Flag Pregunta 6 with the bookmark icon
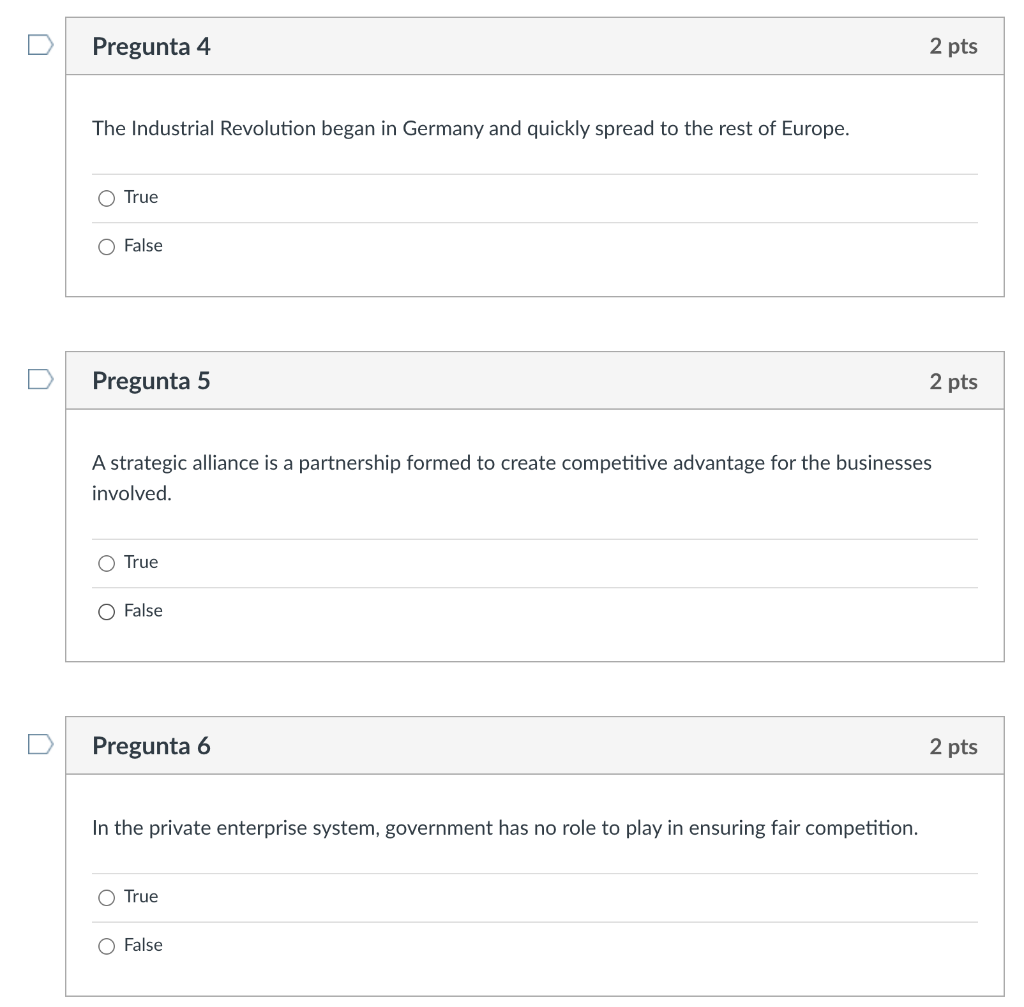The height and width of the screenshot is (1007, 1024). coord(38,744)
